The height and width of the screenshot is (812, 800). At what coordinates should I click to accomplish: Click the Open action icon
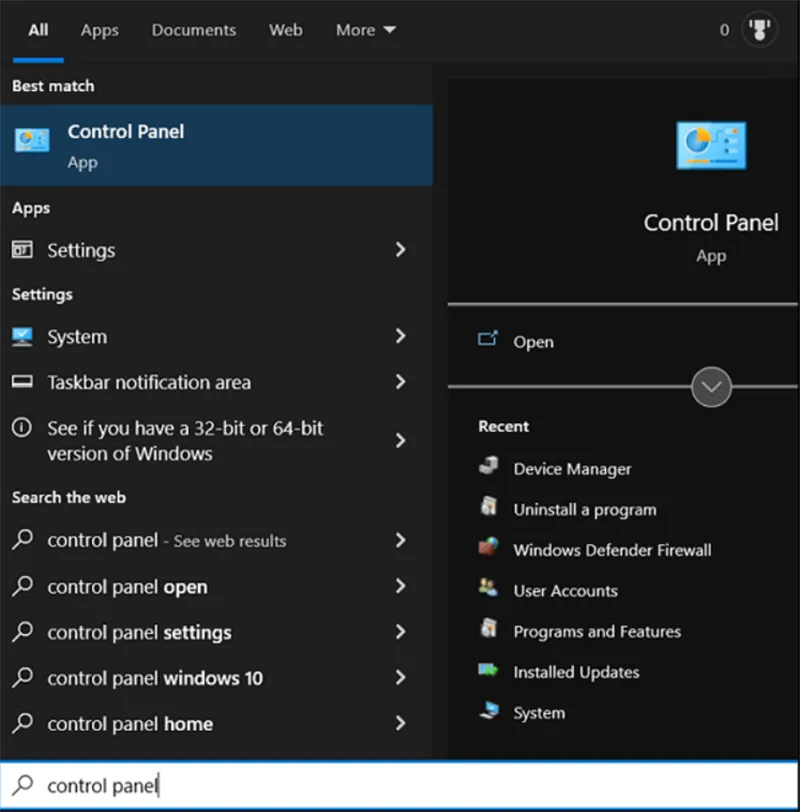click(x=488, y=339)
